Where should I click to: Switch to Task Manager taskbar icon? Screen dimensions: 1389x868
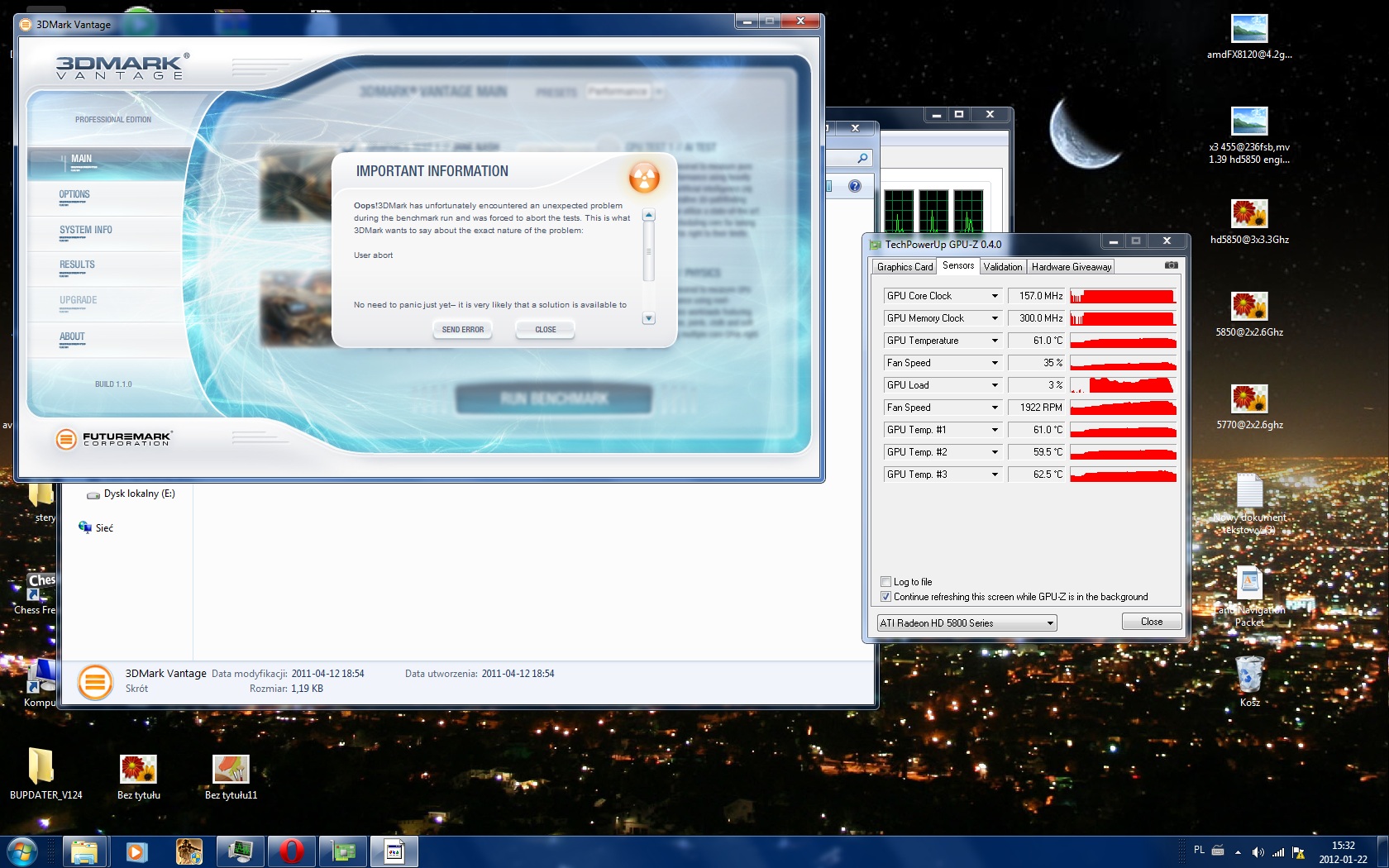pos(240,851)
